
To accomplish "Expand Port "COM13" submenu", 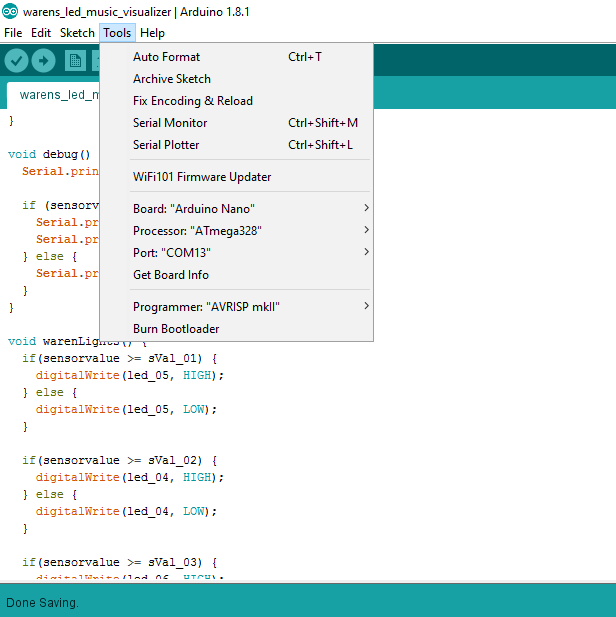I will tap(236, 253).
